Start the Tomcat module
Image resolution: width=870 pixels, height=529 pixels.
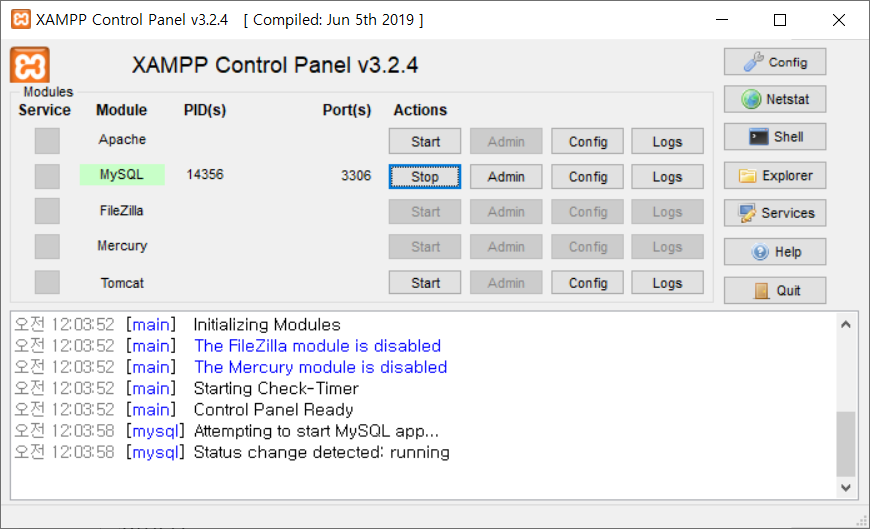[425, 283]
